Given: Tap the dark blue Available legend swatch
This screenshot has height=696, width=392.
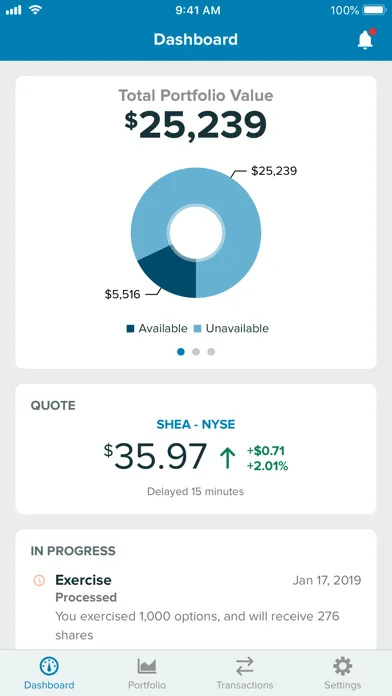Looking at the screenshot, I should [x=130, y=329].
